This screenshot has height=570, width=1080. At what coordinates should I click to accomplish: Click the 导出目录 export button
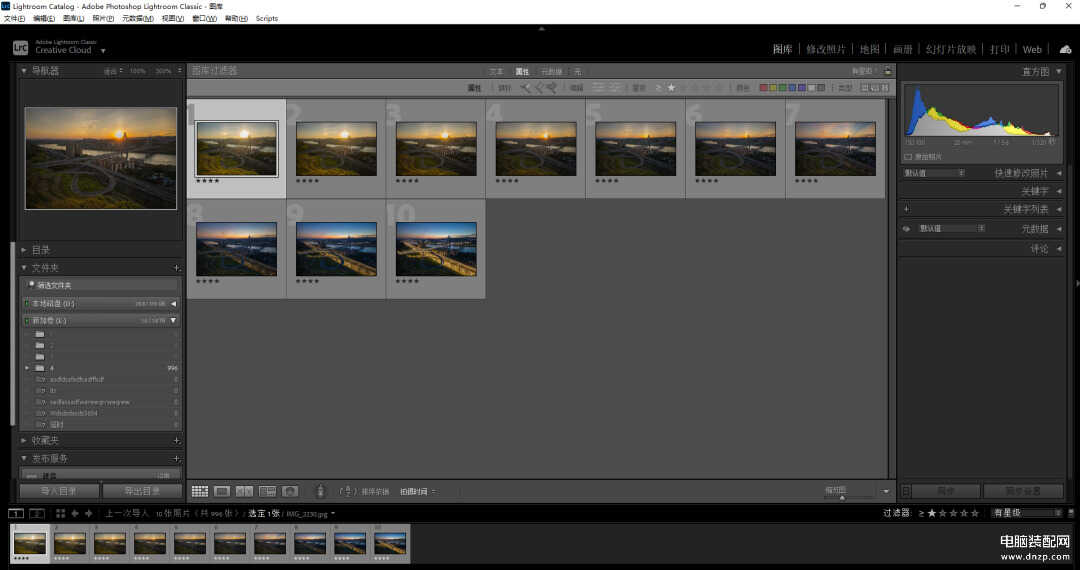(141, 491)
